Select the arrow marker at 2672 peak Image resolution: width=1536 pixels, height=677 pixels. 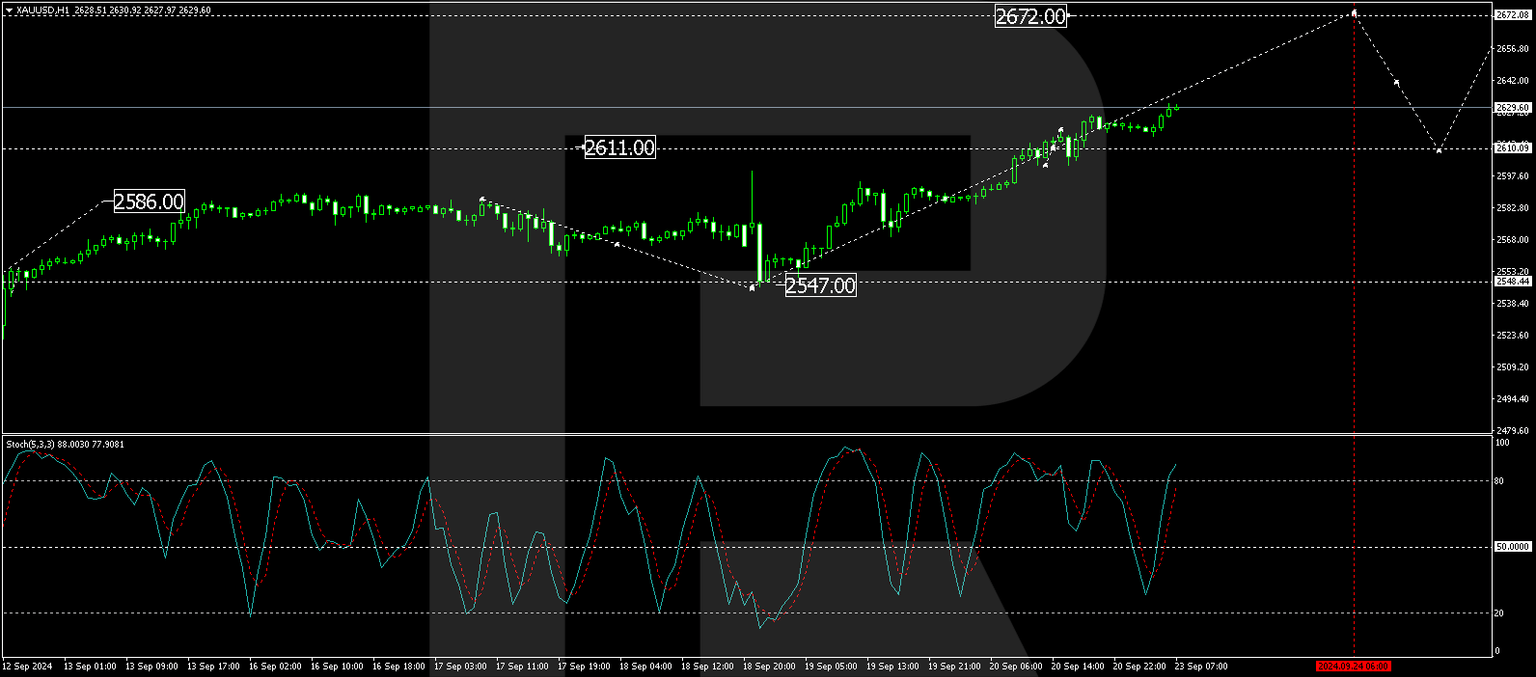pos(1355,14)
